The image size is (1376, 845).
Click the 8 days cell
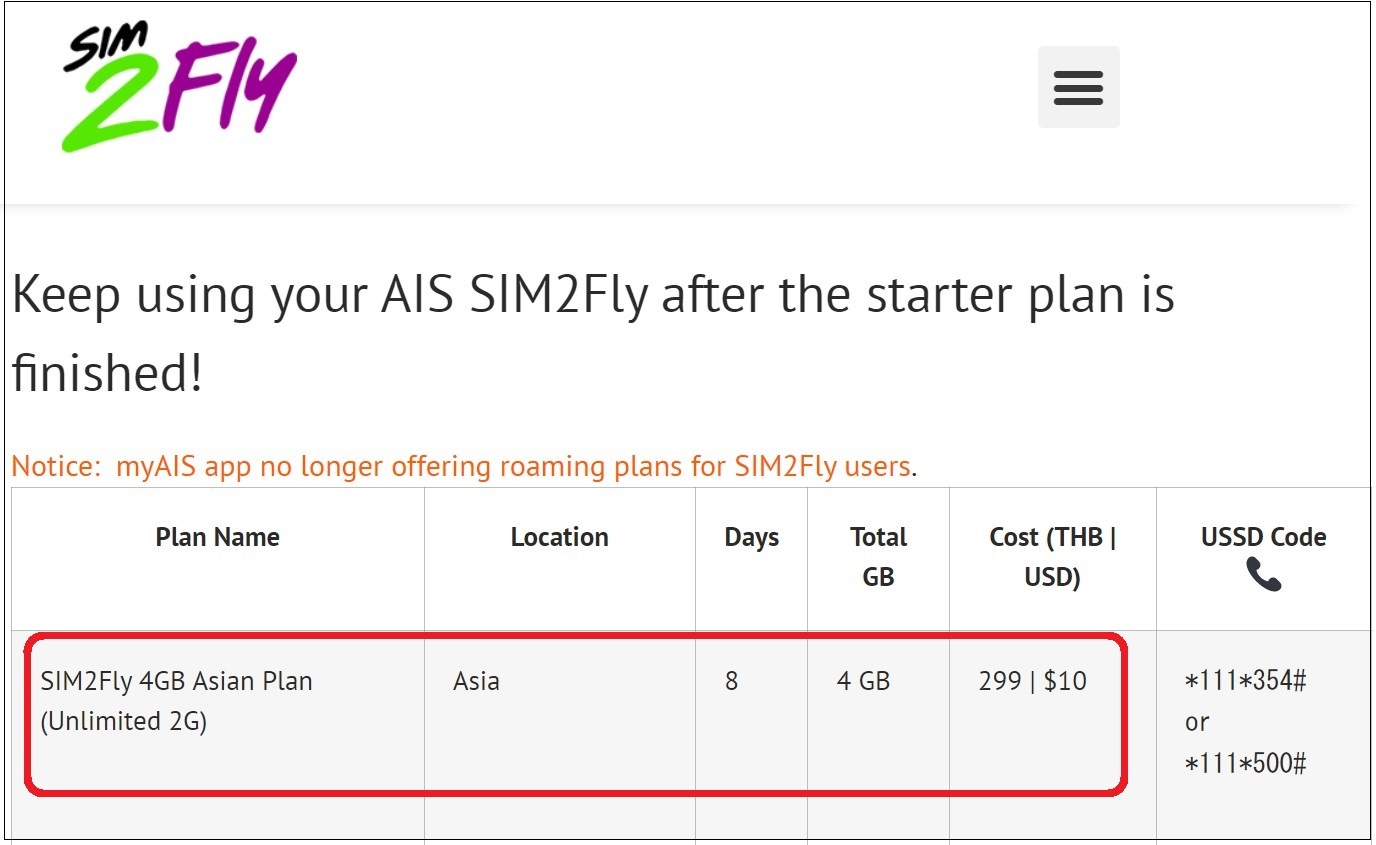pos(732,681)
